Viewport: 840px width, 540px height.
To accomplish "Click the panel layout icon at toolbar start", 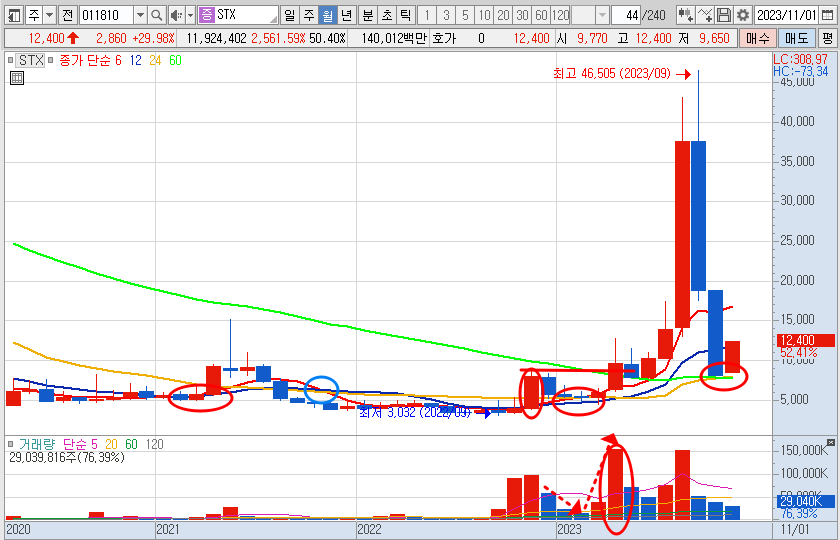I will click(x=15, y=15).
